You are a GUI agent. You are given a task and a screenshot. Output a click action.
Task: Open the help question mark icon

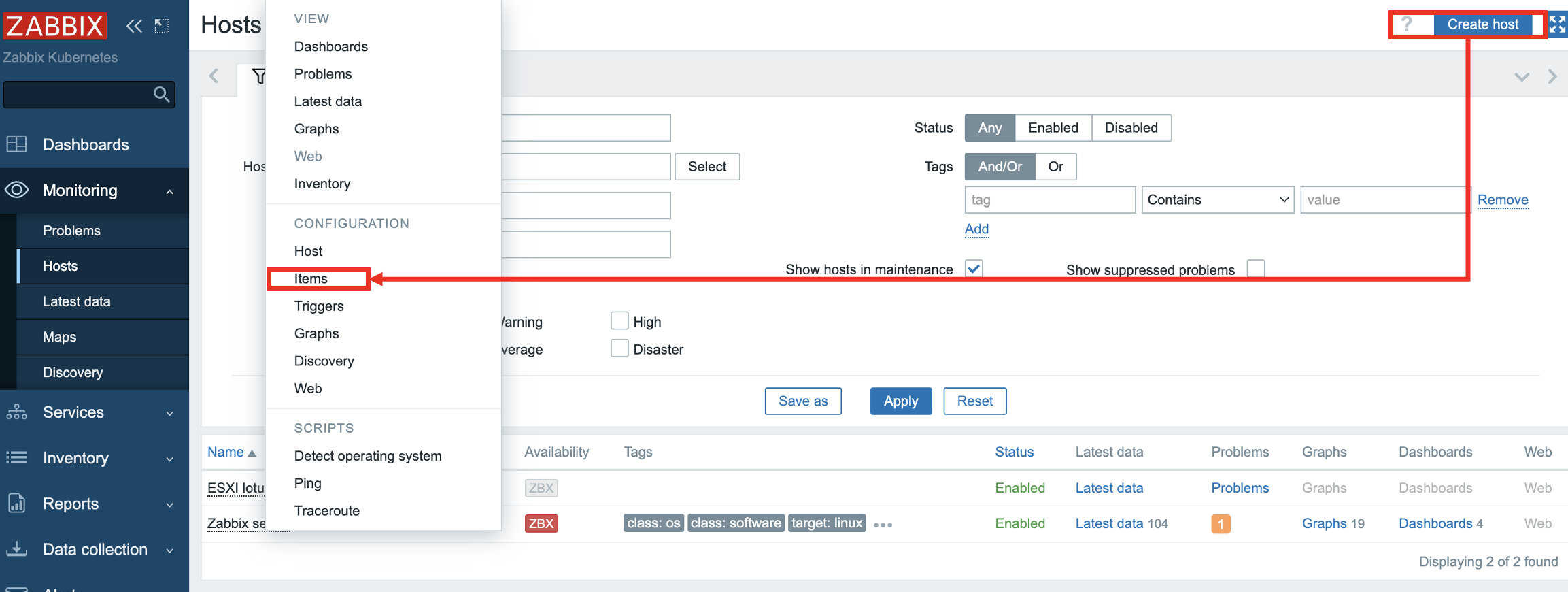[x=1406, y=24]
